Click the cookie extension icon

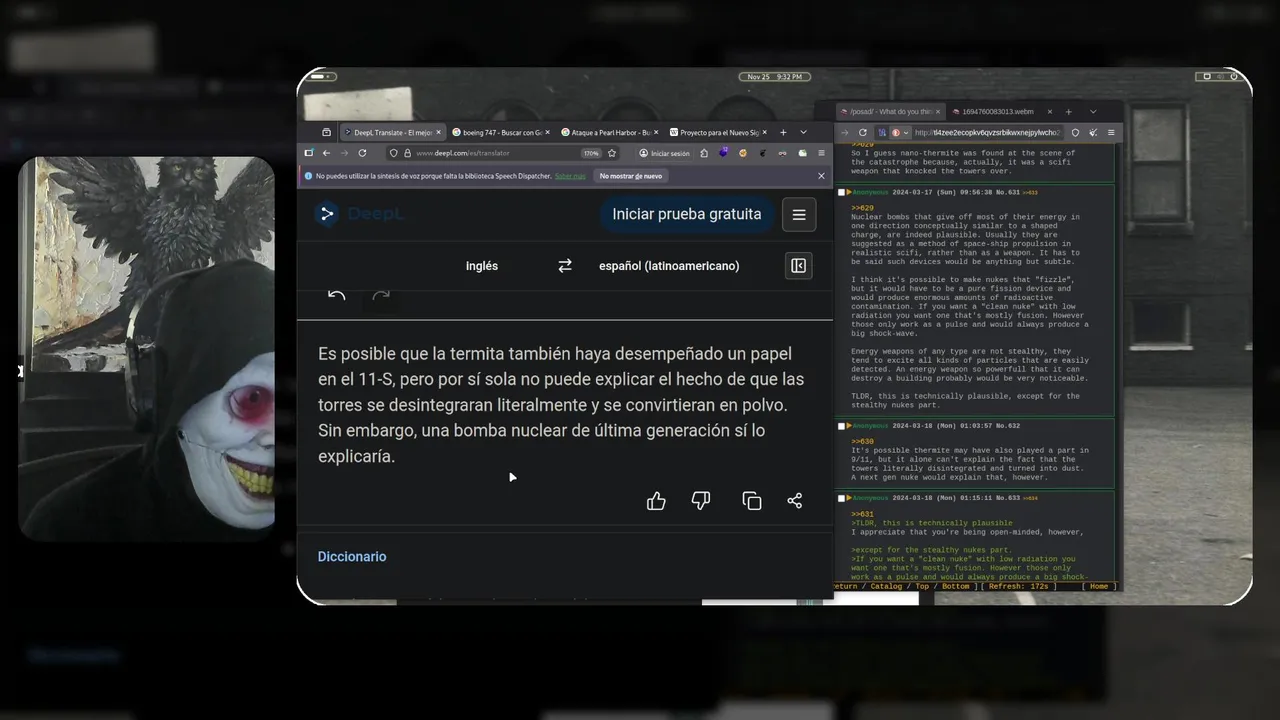click(x=743, y=153)
